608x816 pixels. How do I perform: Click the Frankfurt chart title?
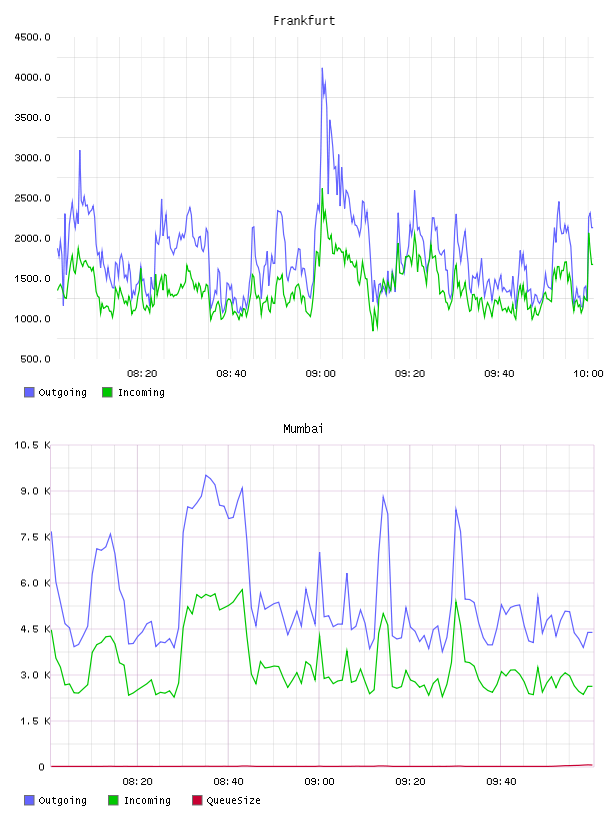pos(304,21)
